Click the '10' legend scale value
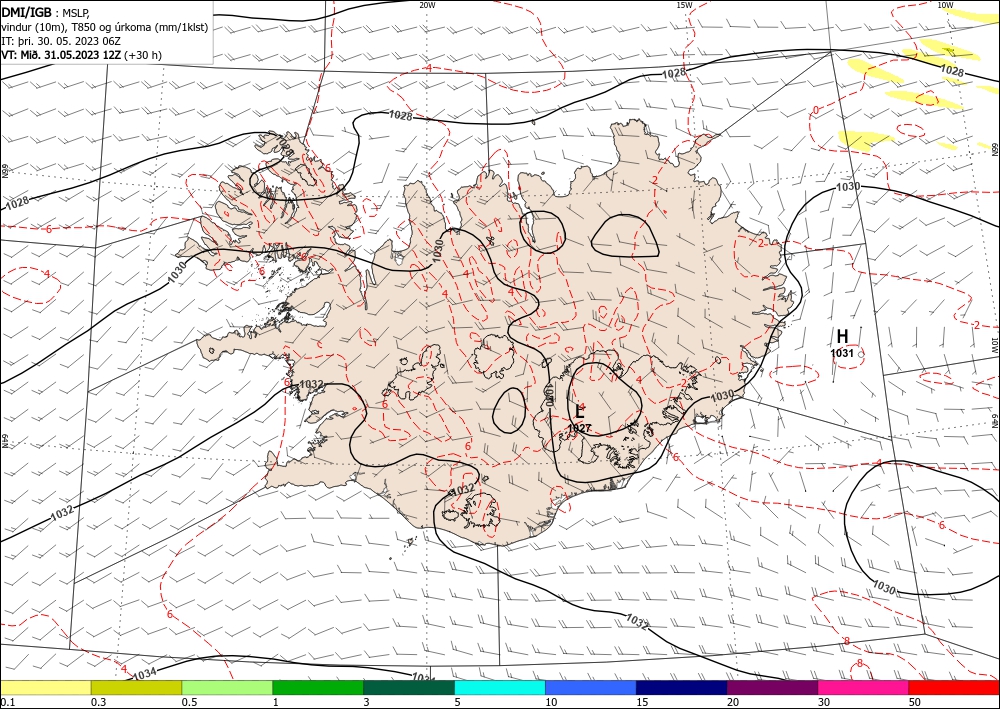The height and width of the screenshot is (709, 1000). (x=551, y=702)
